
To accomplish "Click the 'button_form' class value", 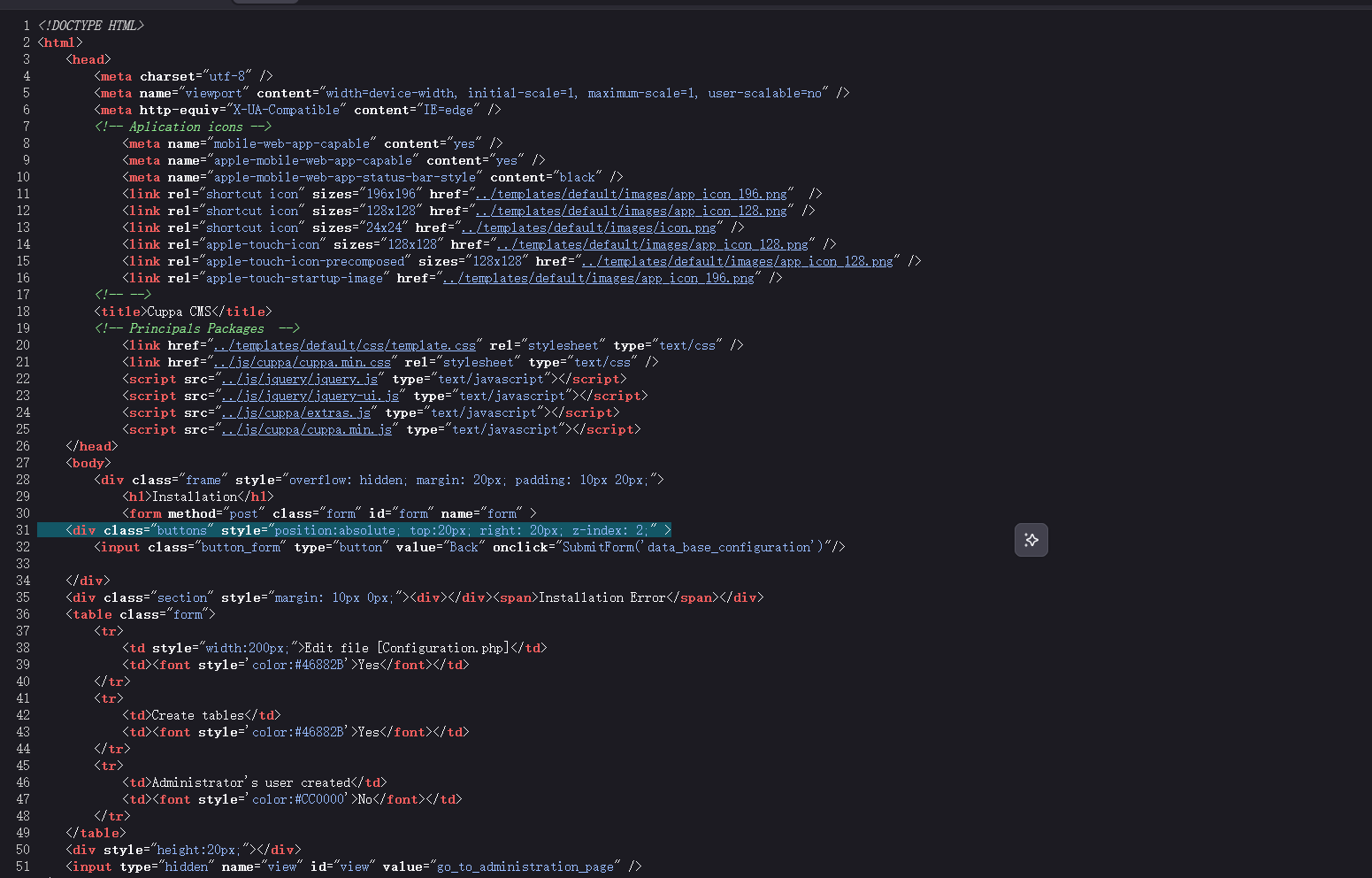I will coord(241,547).
